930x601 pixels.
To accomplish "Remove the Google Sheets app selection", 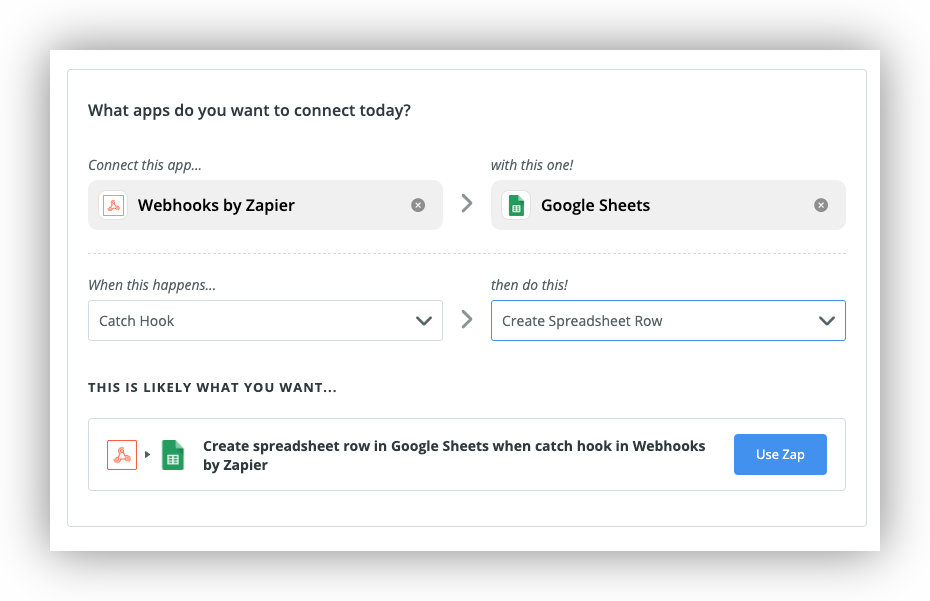I will click(821, 205).
